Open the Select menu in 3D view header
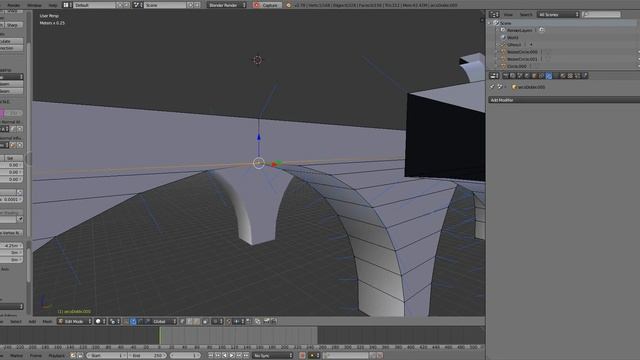This screenshot has width=640, height=360. point(16,322)
